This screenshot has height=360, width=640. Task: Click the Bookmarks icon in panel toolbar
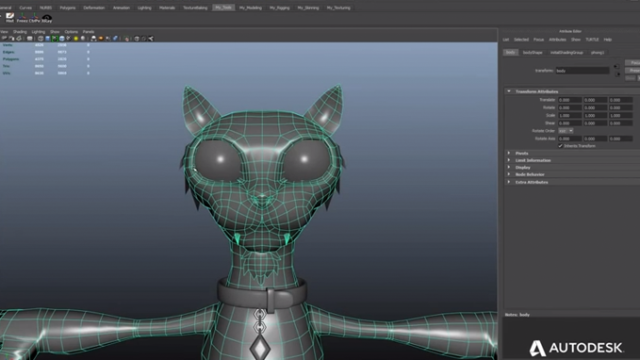19,38
